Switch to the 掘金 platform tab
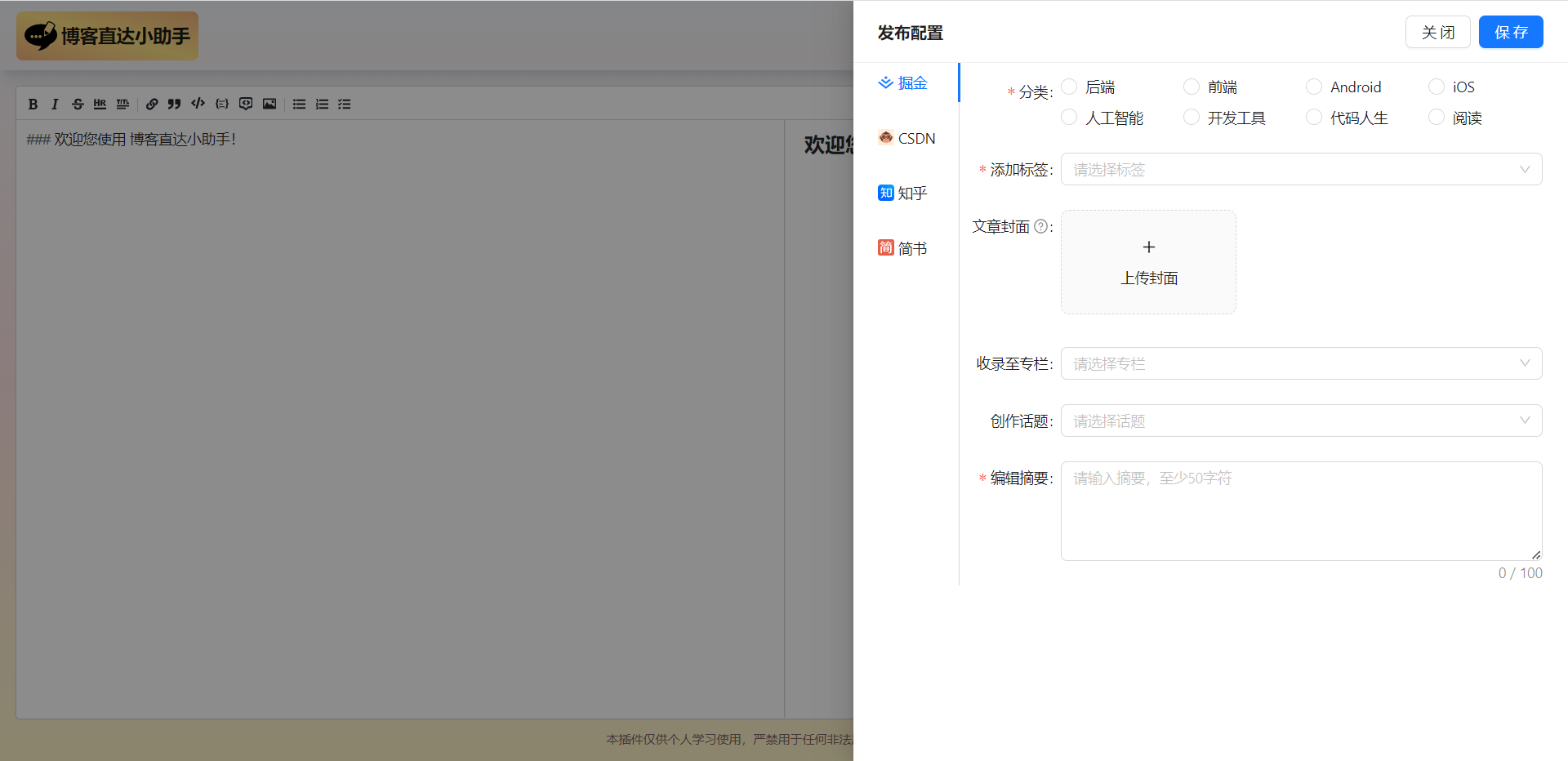The height and width of the screenshot is (761, 1568). pyautogui.click(x=903, y=82)
